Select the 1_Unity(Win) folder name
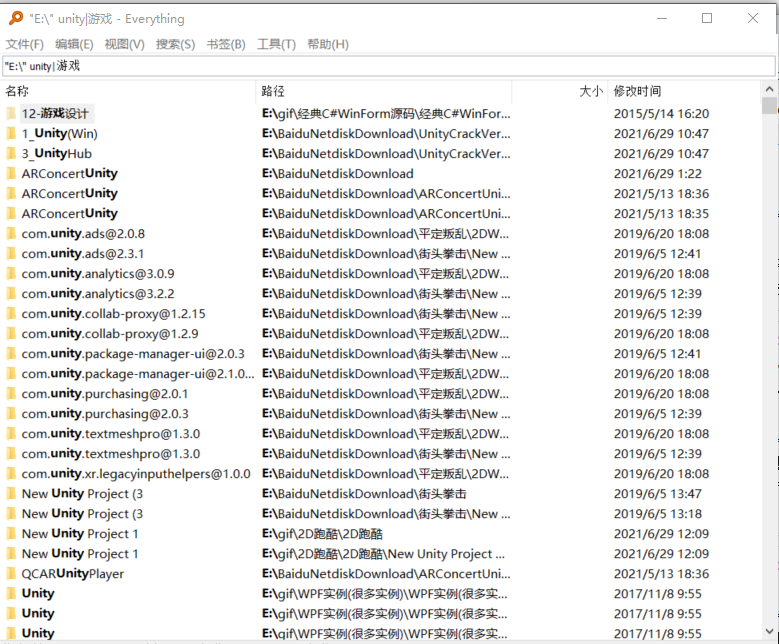The width and height of the screenshot is (779, 644). click(x=60, y=134)
